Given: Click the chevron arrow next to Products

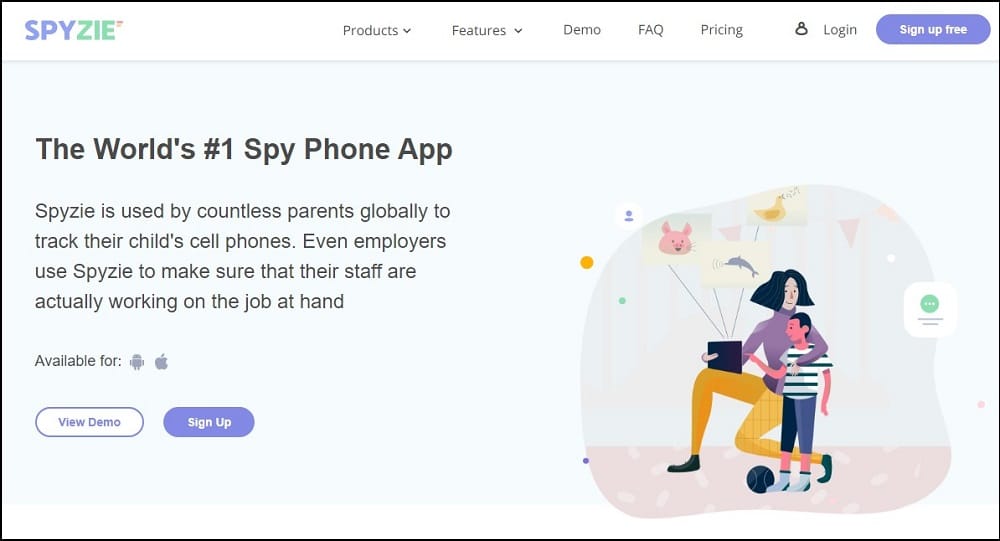Looking at the screenshot, I should [x=407, y=31].
